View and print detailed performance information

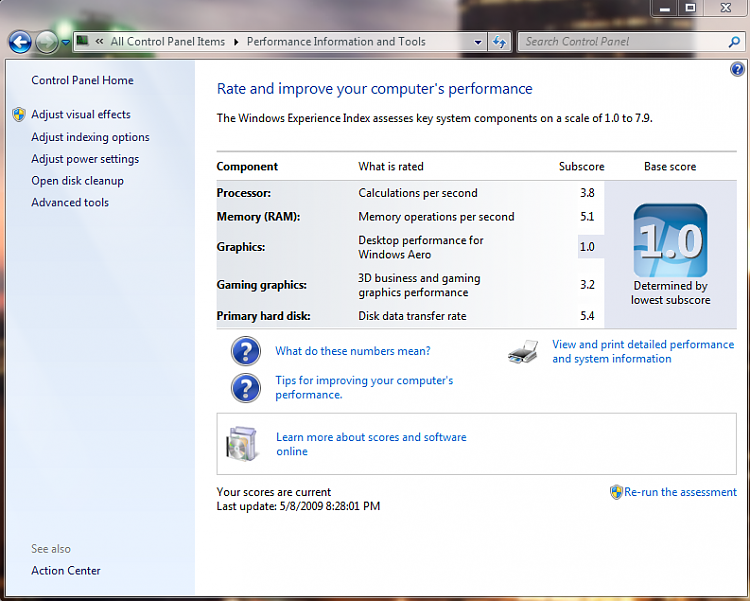(x=643, y=352)
